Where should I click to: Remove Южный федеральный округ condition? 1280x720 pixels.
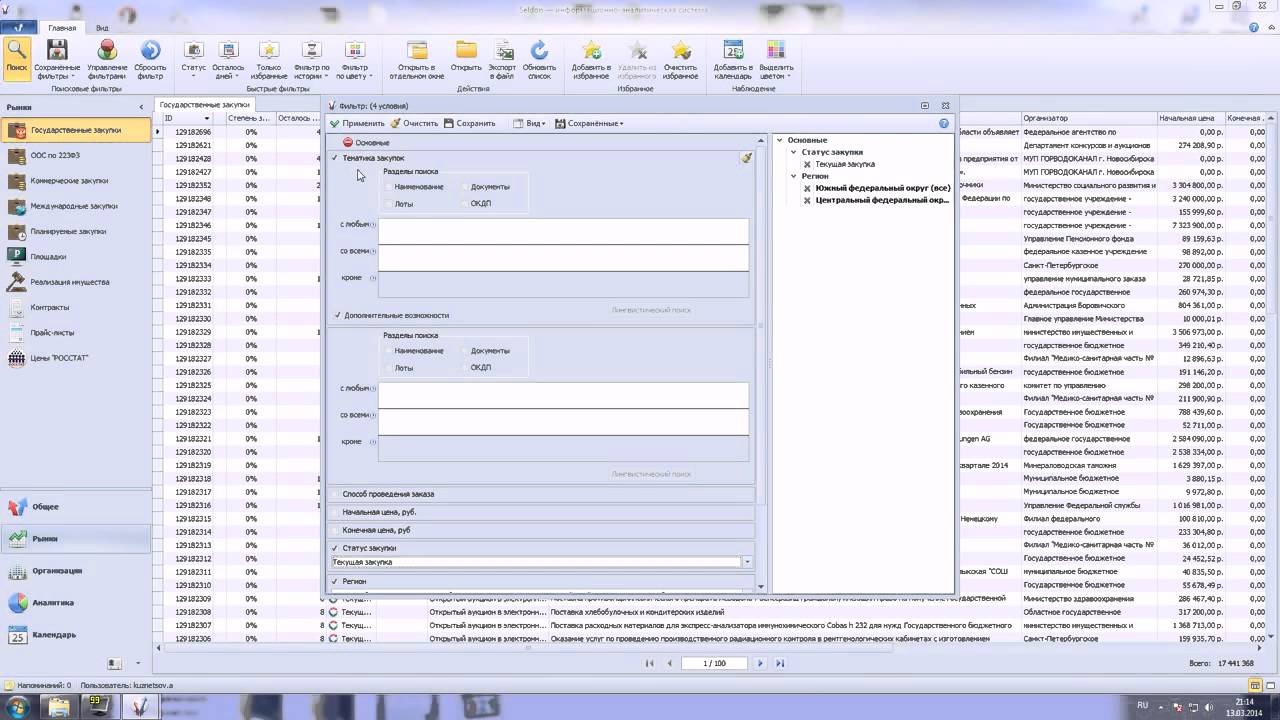(x=807, y=188)
